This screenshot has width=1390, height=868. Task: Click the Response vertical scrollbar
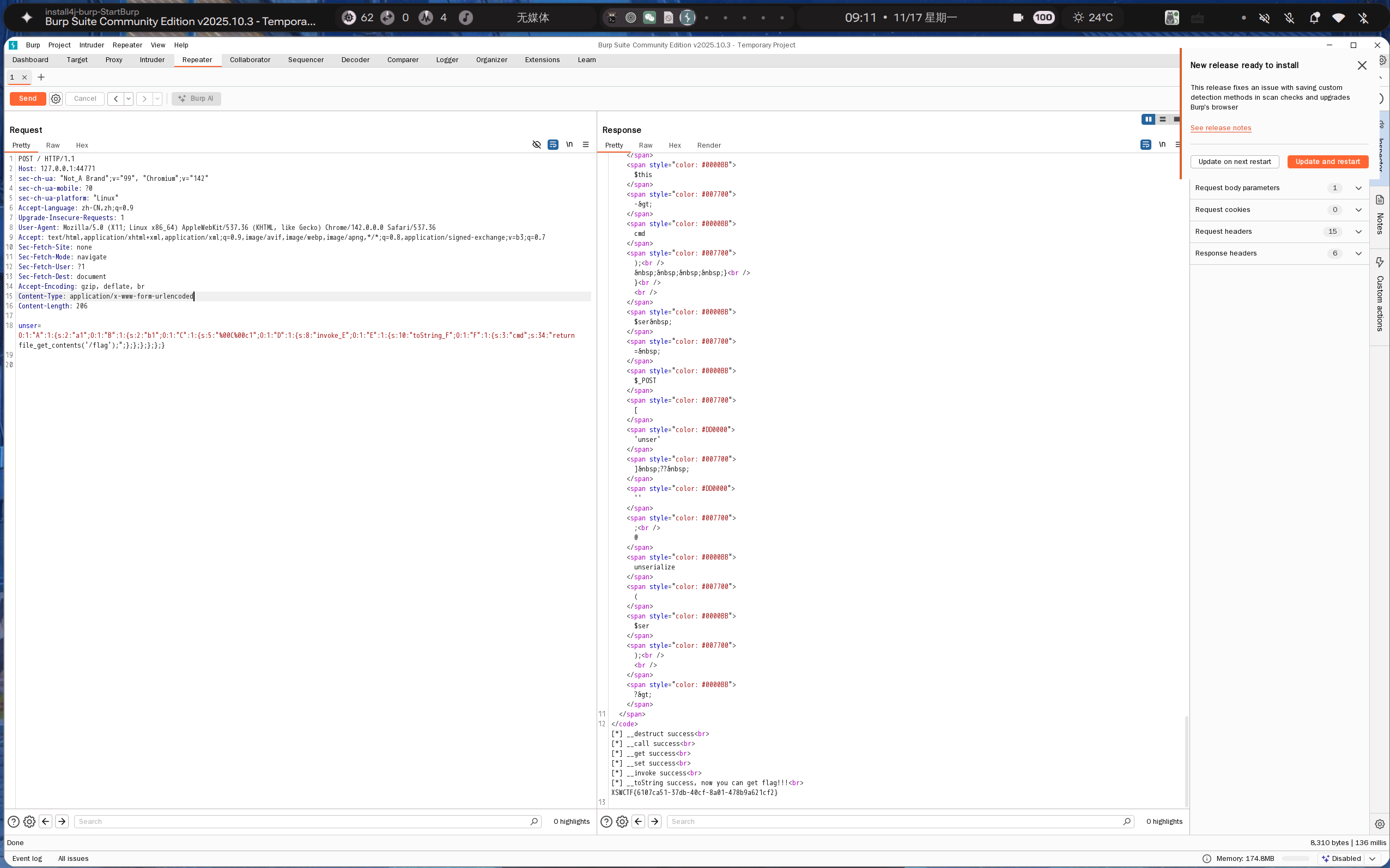[1186, 761]
